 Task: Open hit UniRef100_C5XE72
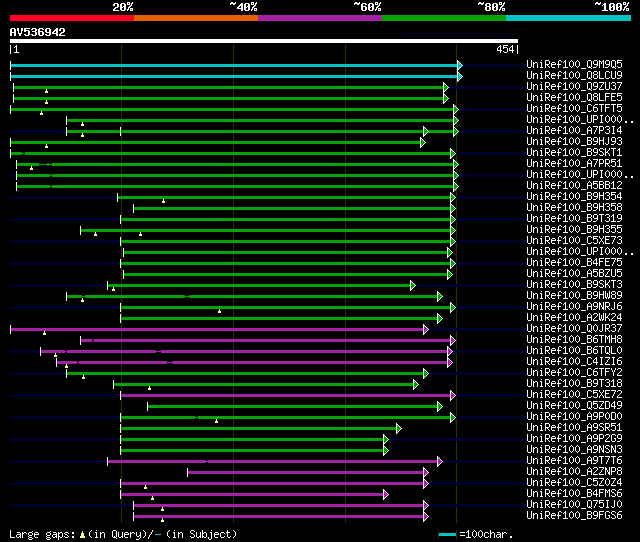coord(574,395)
